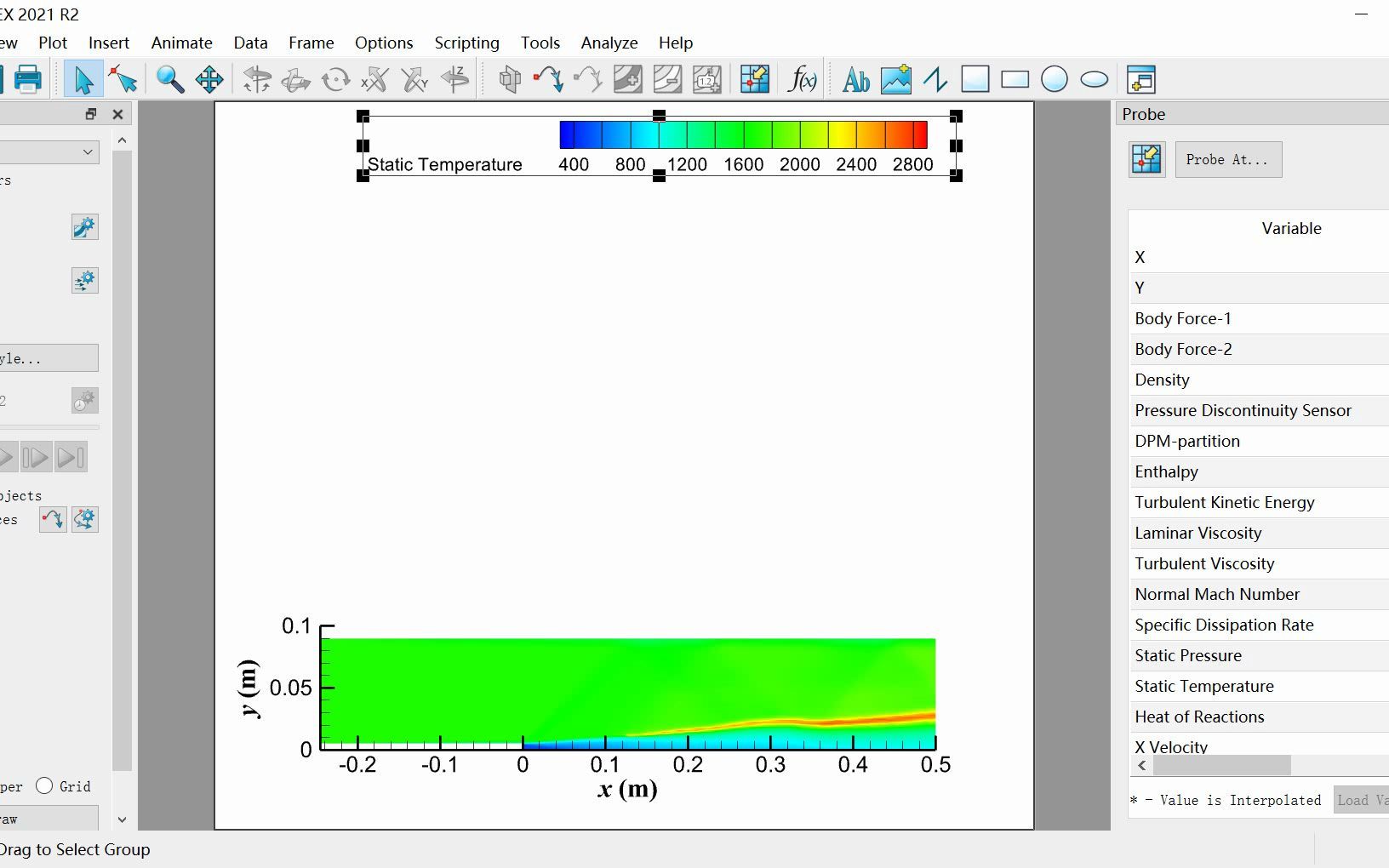Open the Scripting menu
1389x868 pixels.
(466, 43)
